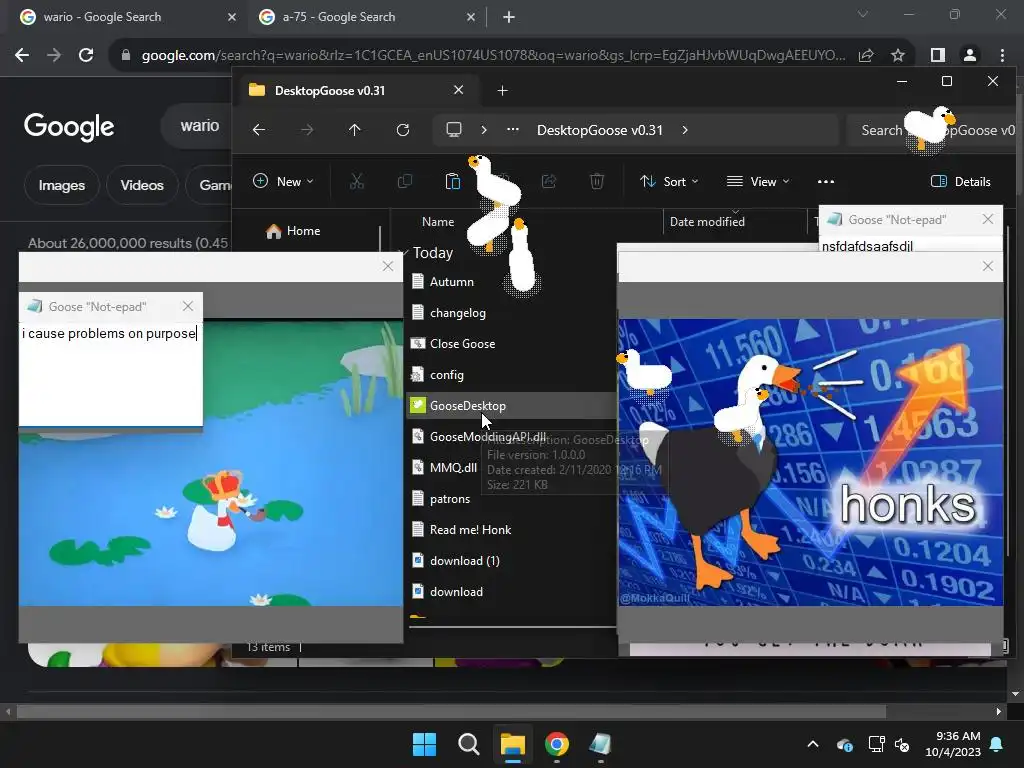Sort by the Name column header
1024x768 pixels.
pos(438,222)
